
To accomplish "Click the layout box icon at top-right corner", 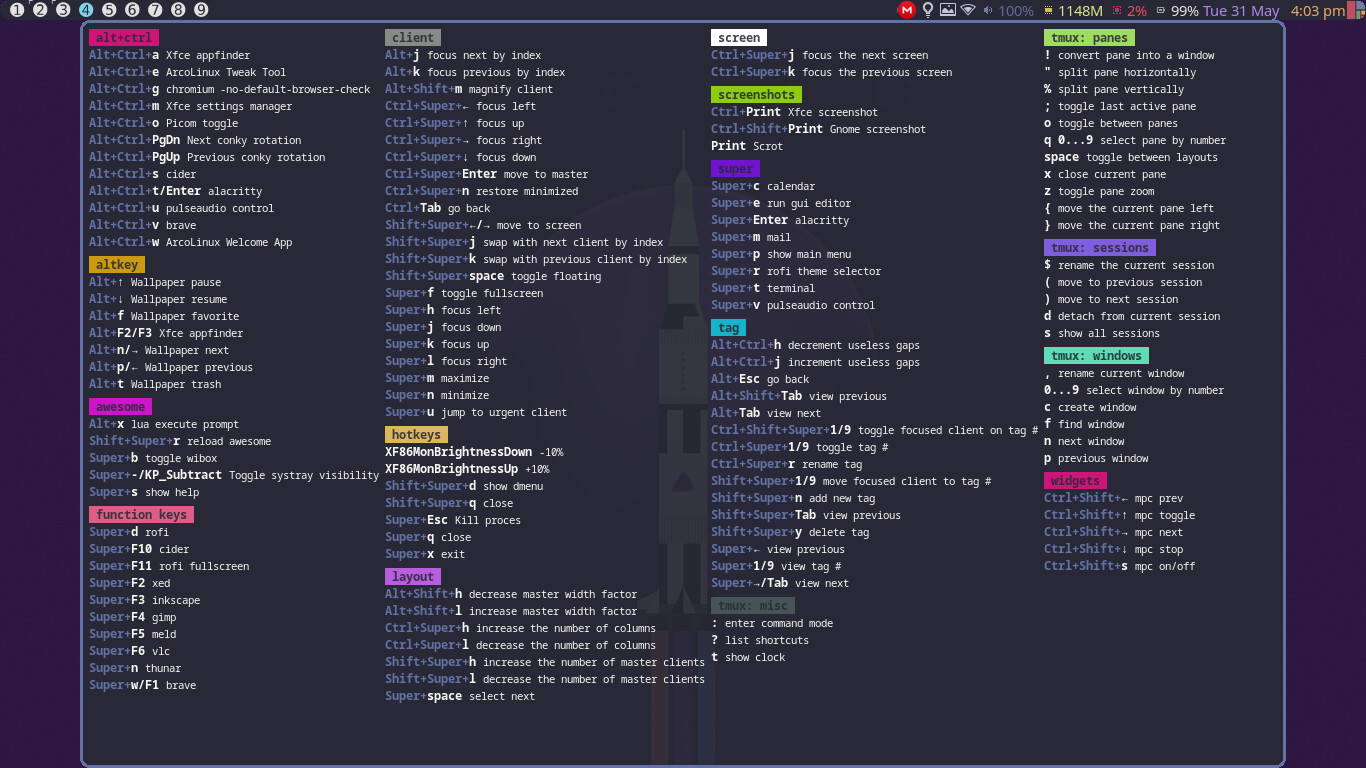I will (x=1356, y=10).
